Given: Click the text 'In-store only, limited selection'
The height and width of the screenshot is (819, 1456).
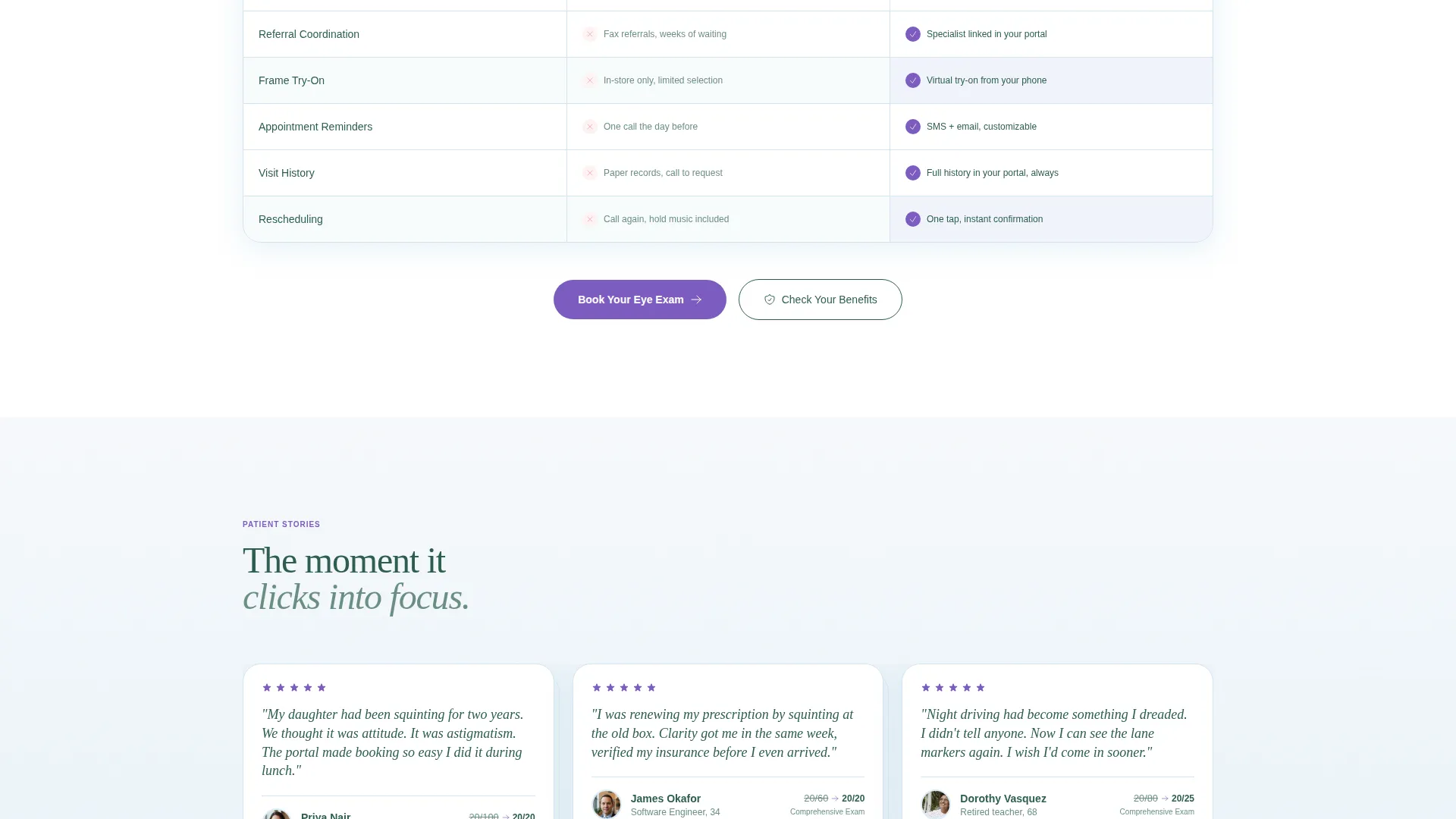Looking at the screenshot, I should pyautogui.click(x=663, y=80).
